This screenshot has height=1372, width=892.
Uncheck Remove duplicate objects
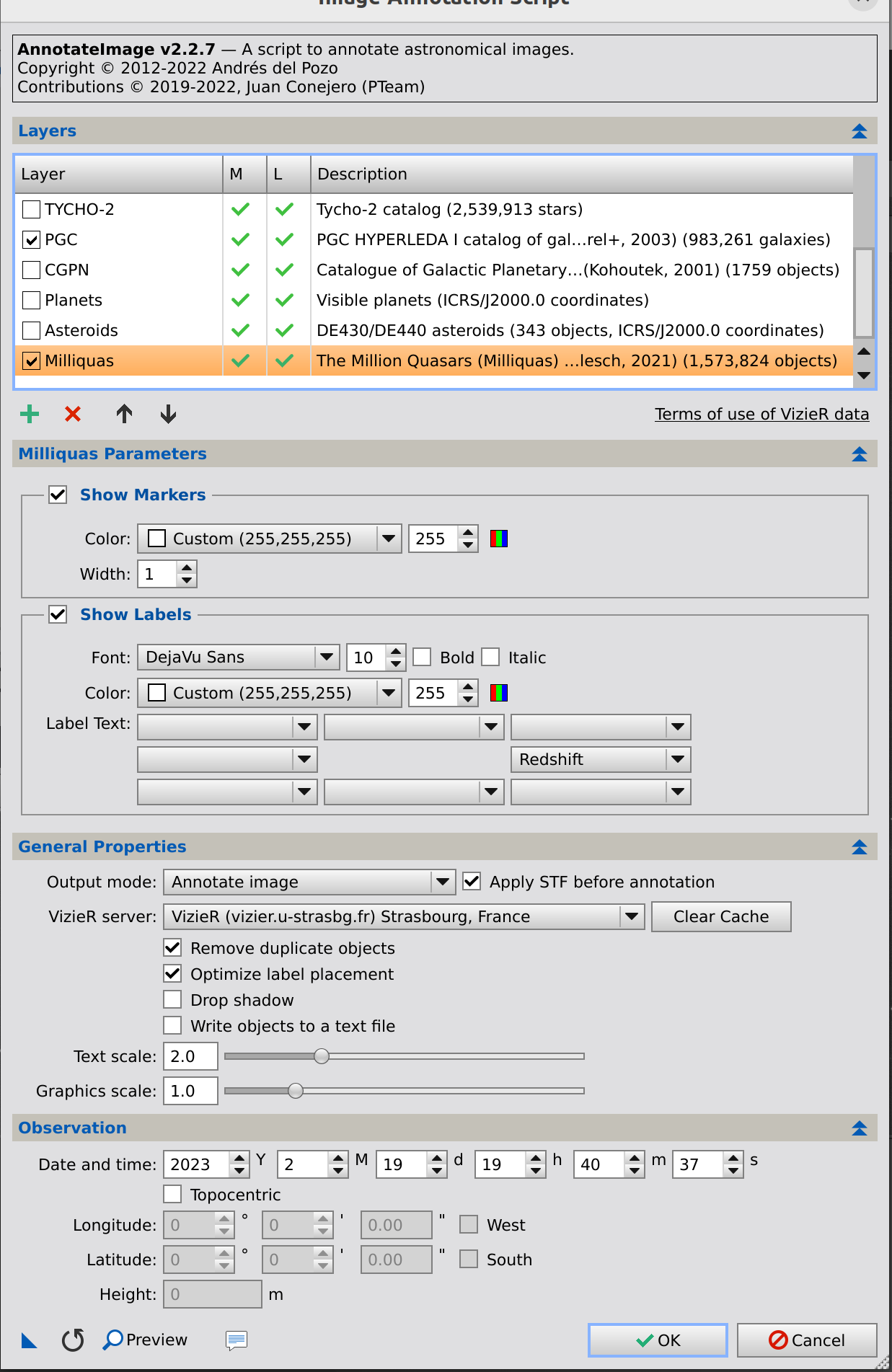click(x=172, y=947)
